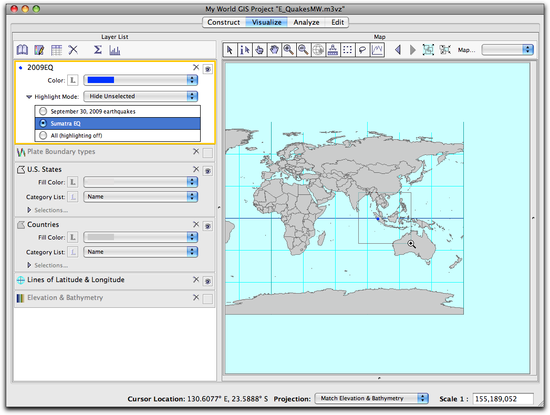This screenshot has width=550, height=415.
Task: Activate the zoom in magnifier tool
Action: [x=289, y=50]
